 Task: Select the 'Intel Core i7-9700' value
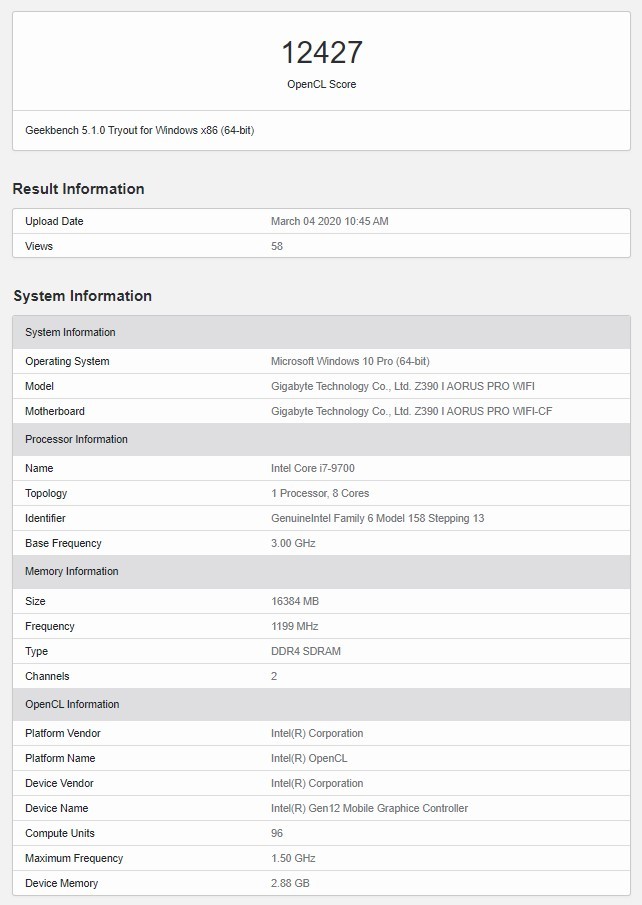tap(313, 468)
